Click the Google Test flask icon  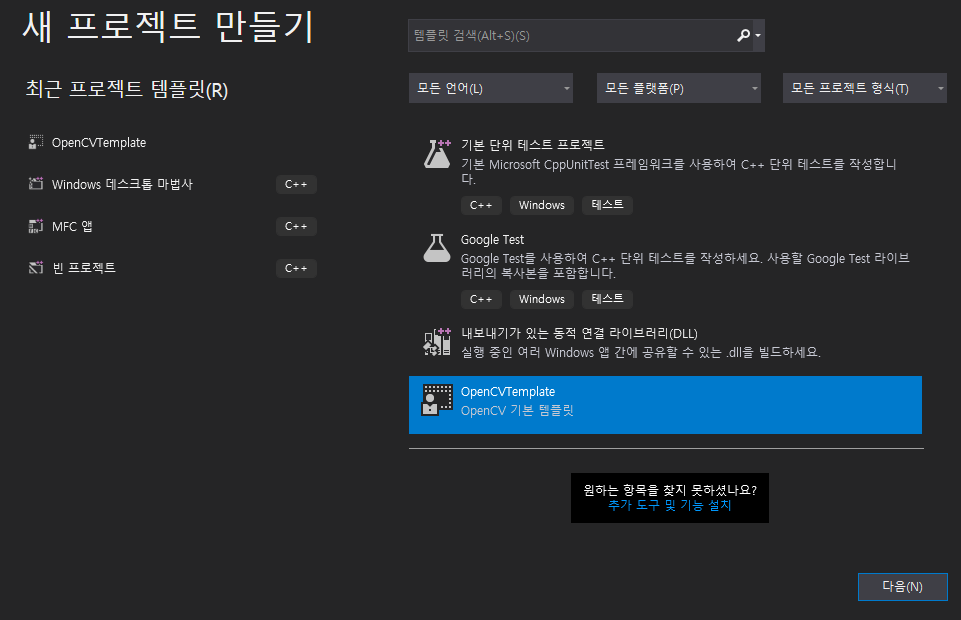(437, 248)
